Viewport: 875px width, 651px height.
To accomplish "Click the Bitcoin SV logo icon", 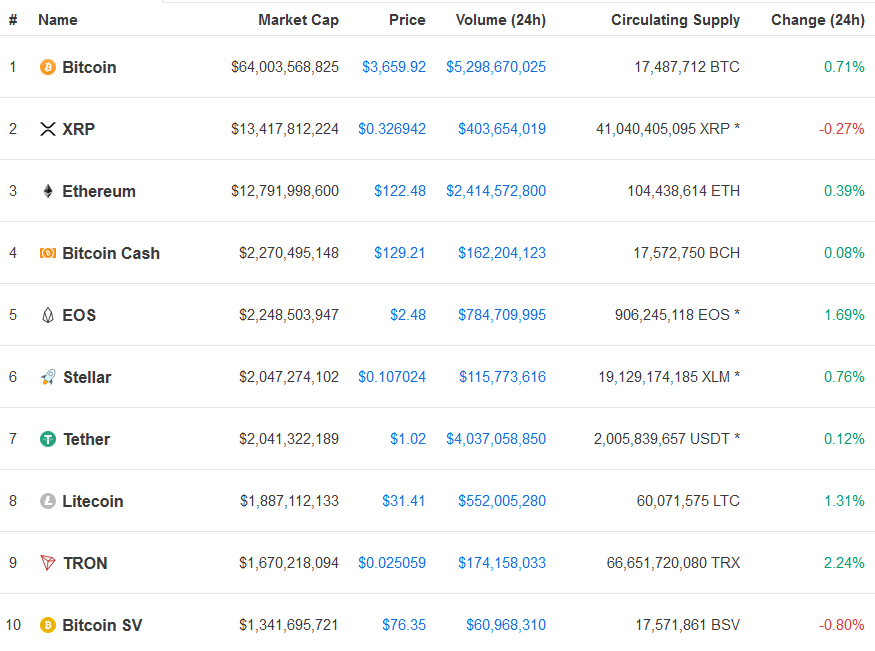I will pos(47,625).
